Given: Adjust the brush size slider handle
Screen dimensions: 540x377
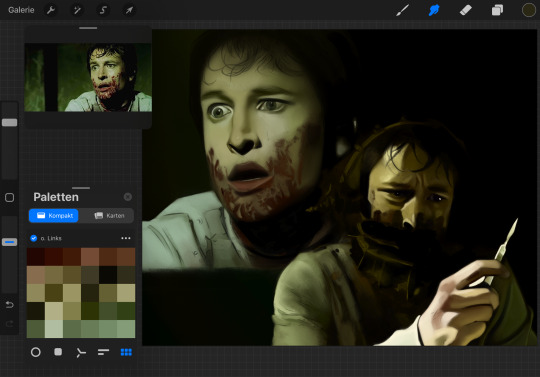Looking at the screenshot, I should tap(9, 123).
